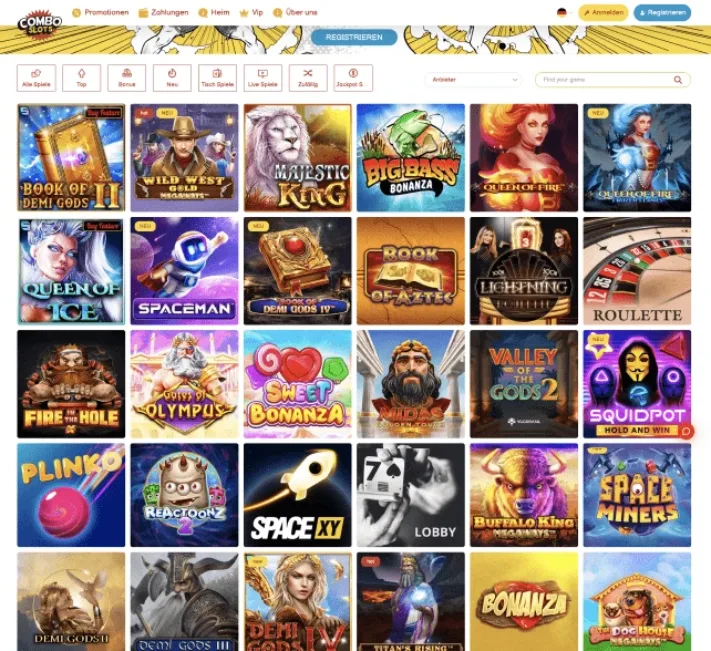Image resolution: width=711 pixels, height=651 pixels.
Task: Launch the Sweet Bonanza game thumbnail
Action: (x=297, y=384)
